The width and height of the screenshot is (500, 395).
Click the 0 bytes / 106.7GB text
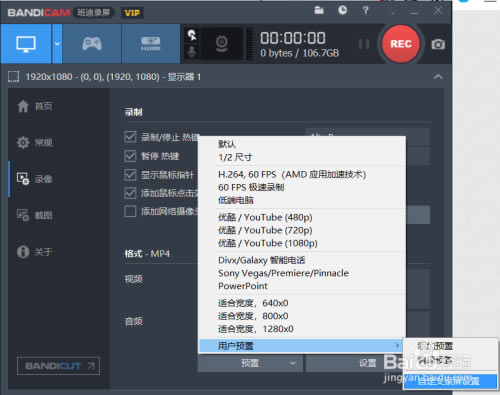(300, 53)
